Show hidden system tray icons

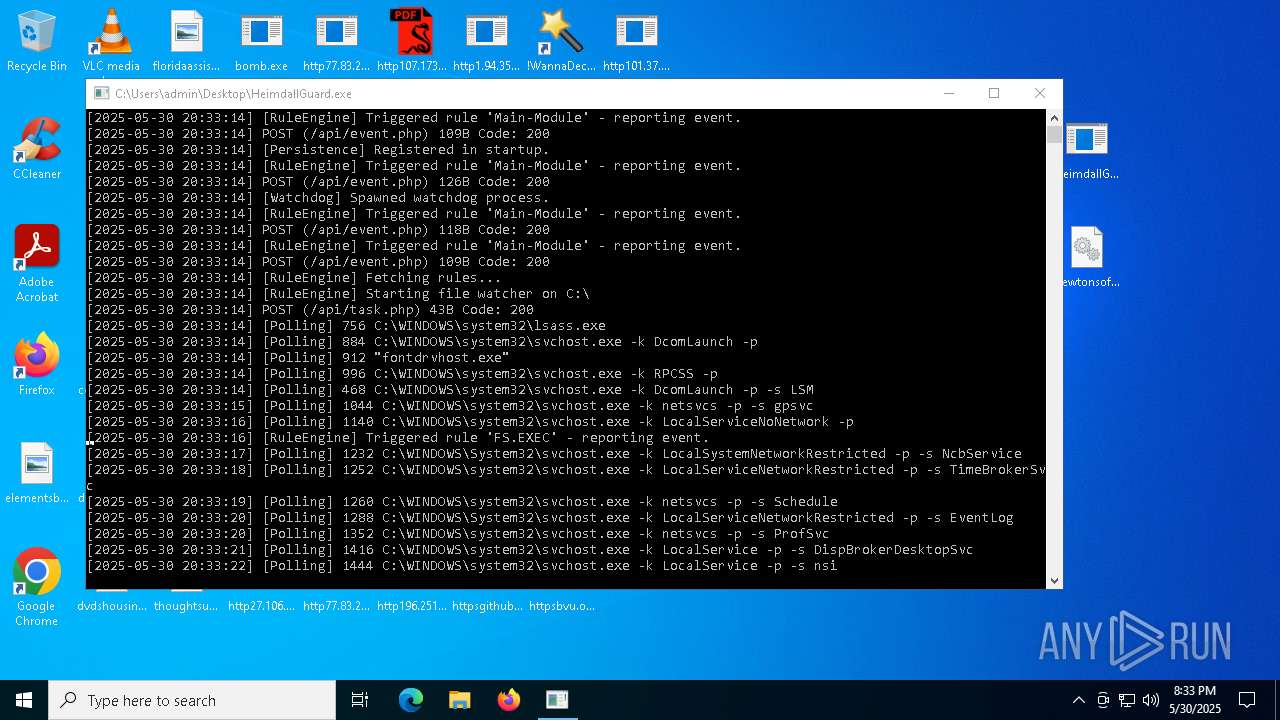(x=1078, y=700)
